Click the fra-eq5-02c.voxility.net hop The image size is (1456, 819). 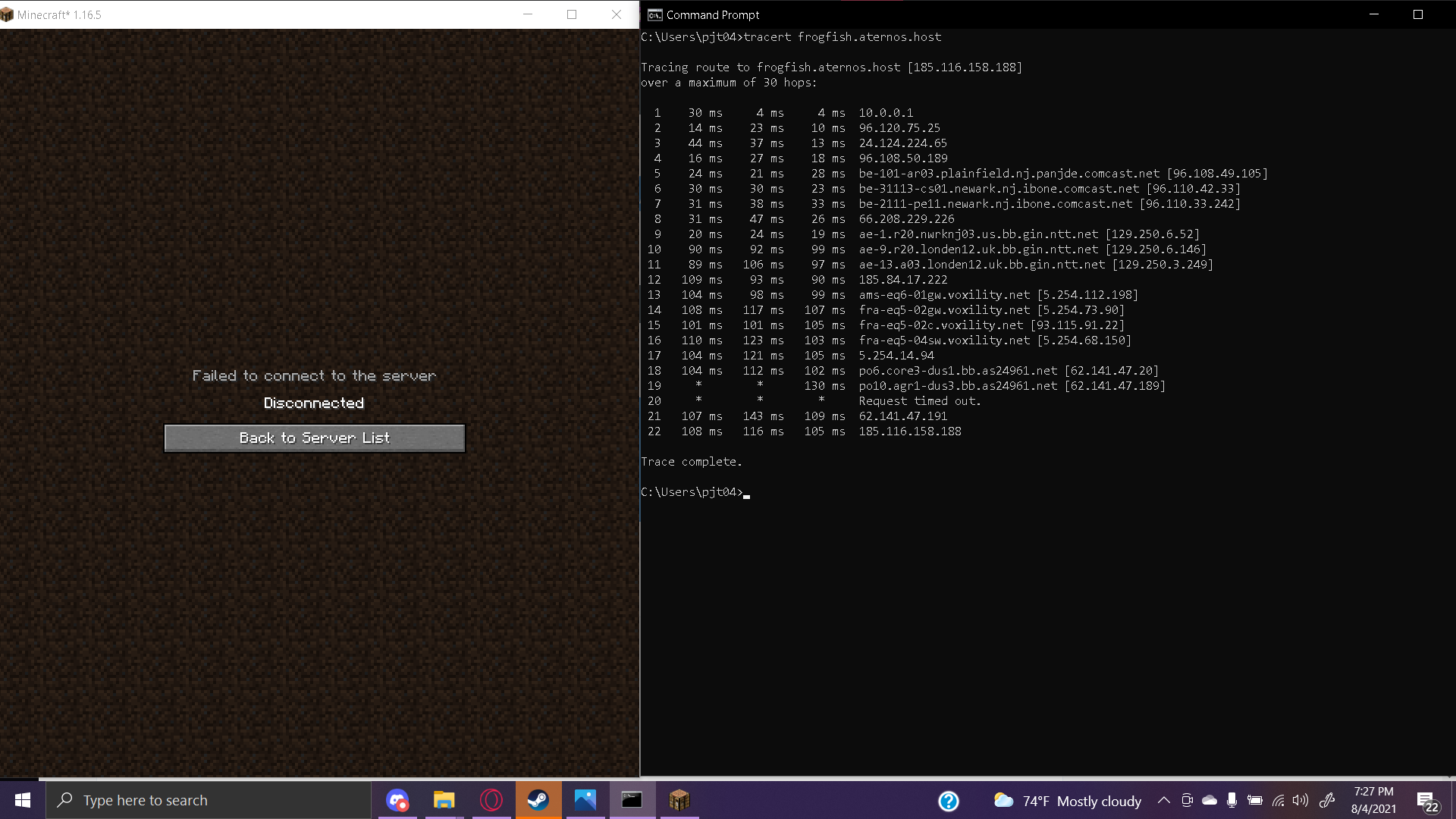tap(991, 325)
